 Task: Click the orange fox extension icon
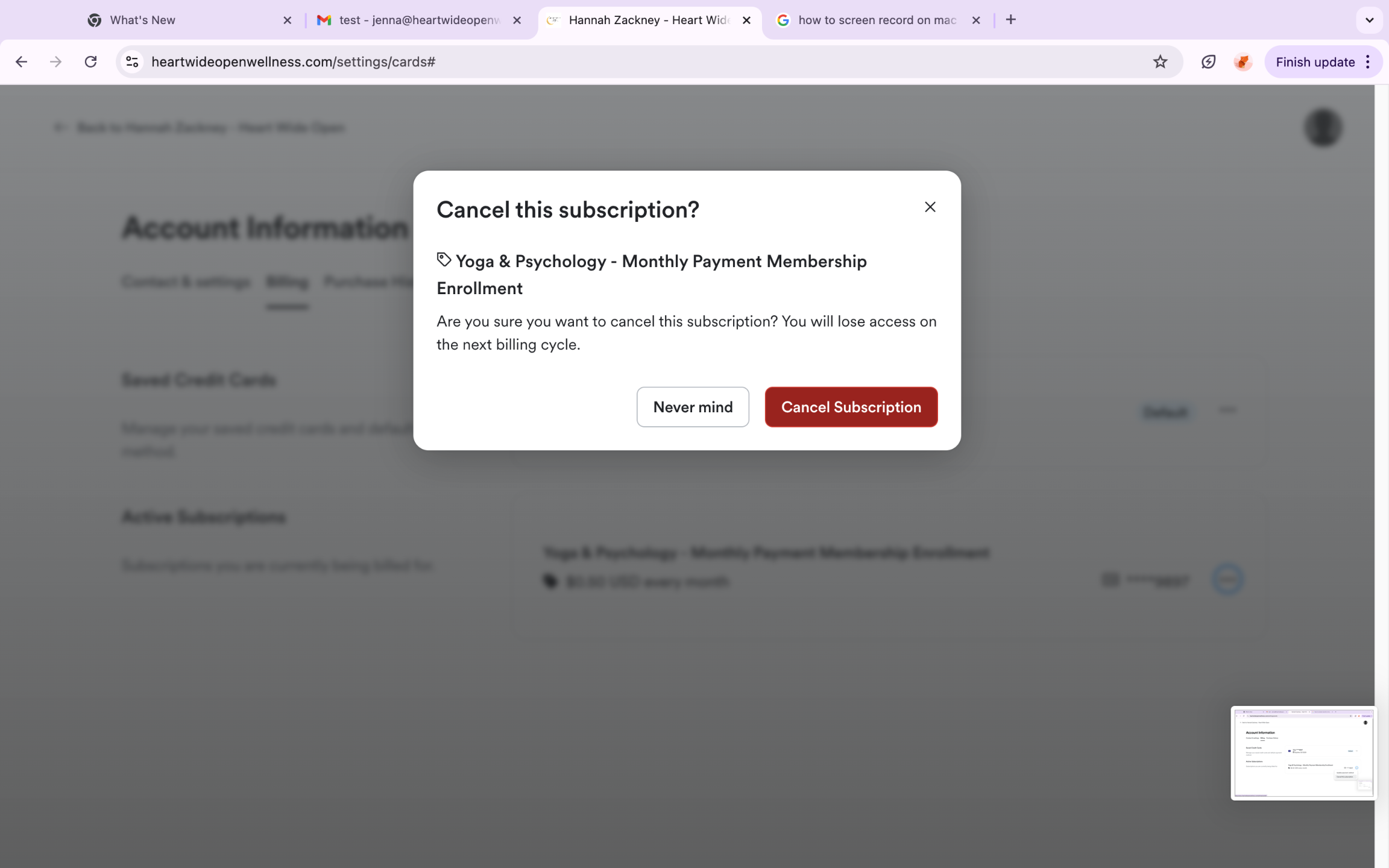[x=1242, y=62]
